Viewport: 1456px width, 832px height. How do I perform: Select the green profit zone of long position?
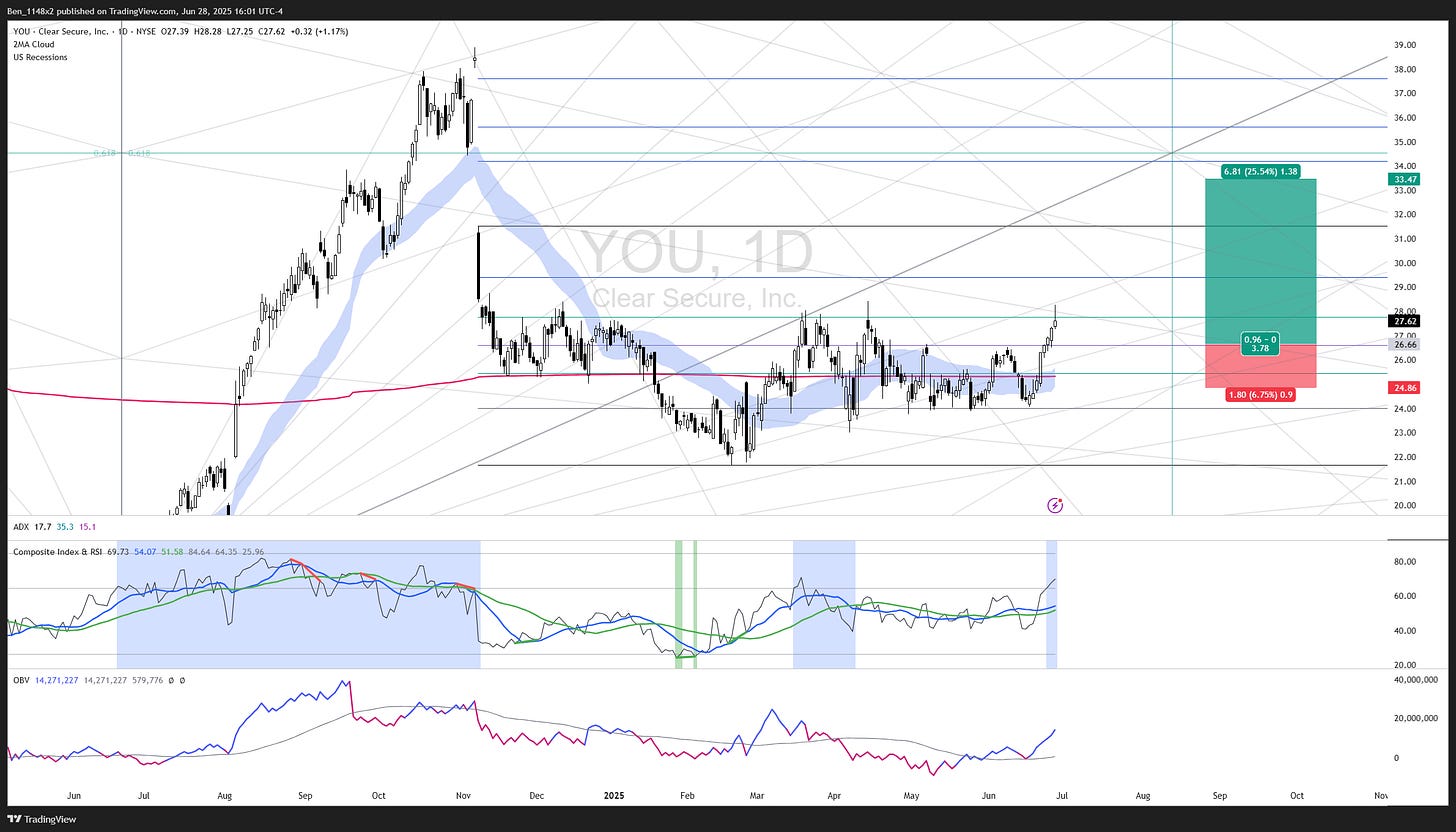coord(1260,261)
